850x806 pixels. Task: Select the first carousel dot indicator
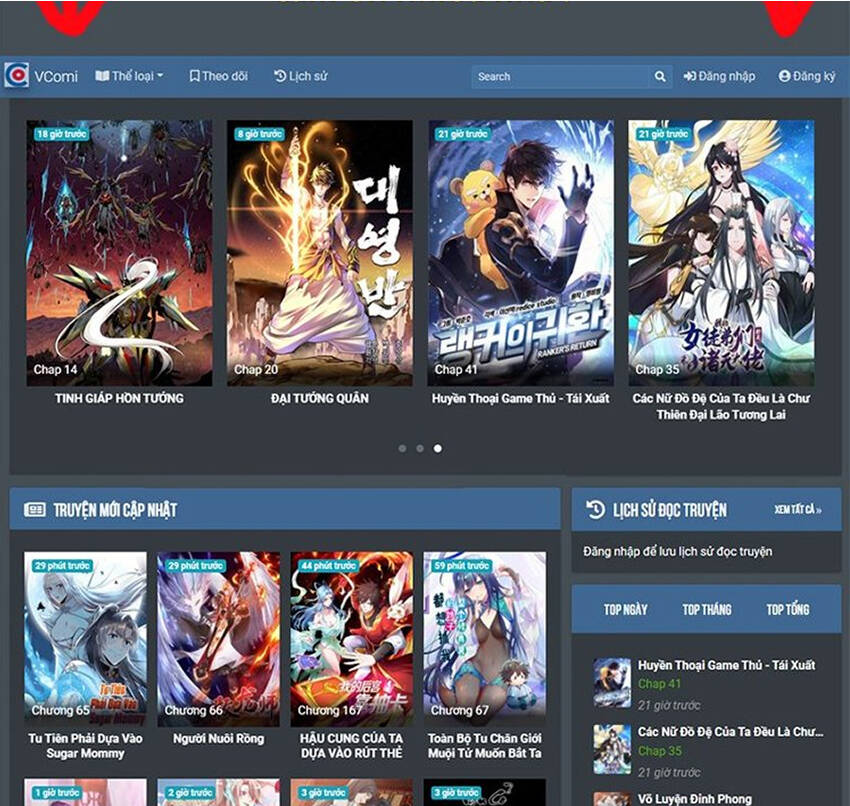click(x=402, y=448)
